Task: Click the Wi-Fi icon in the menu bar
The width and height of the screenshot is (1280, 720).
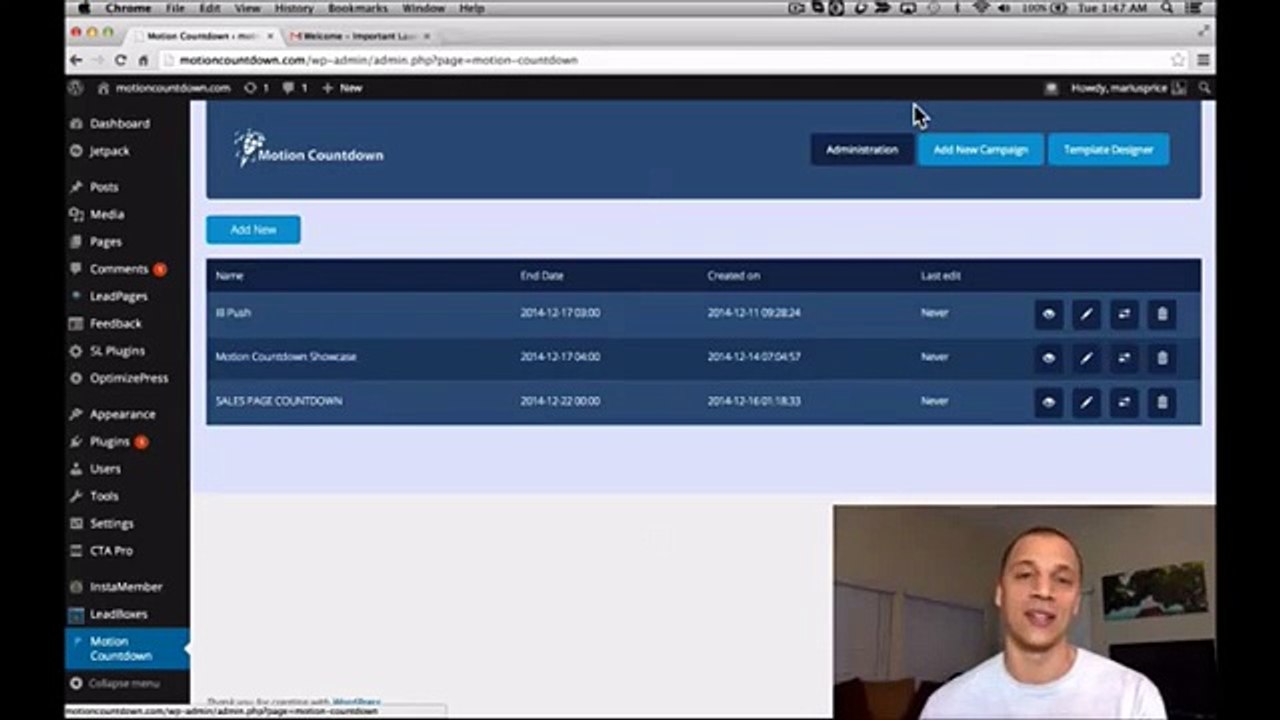Action: (981, 8)
